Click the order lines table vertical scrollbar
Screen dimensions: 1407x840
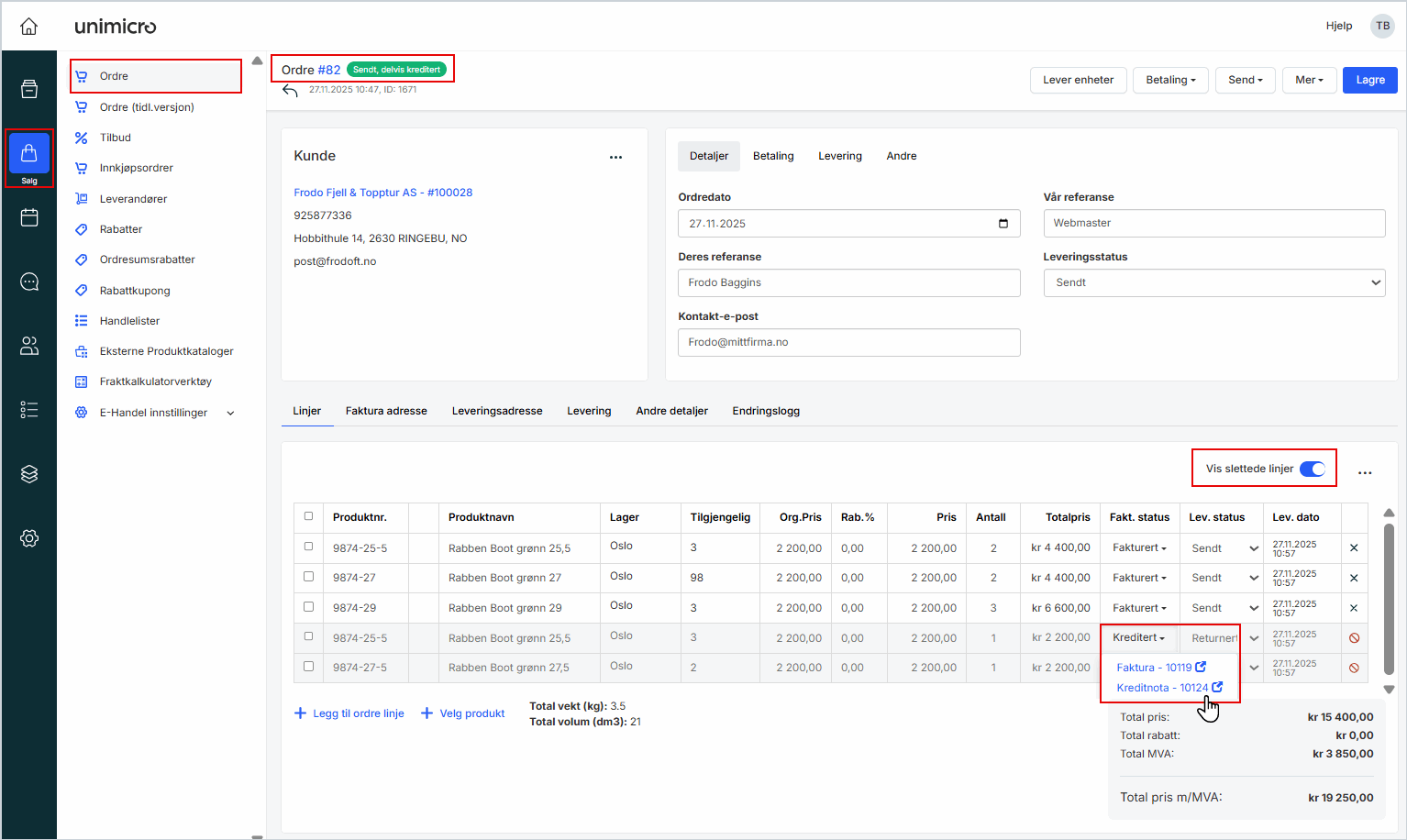click(x=1389, y=596)
